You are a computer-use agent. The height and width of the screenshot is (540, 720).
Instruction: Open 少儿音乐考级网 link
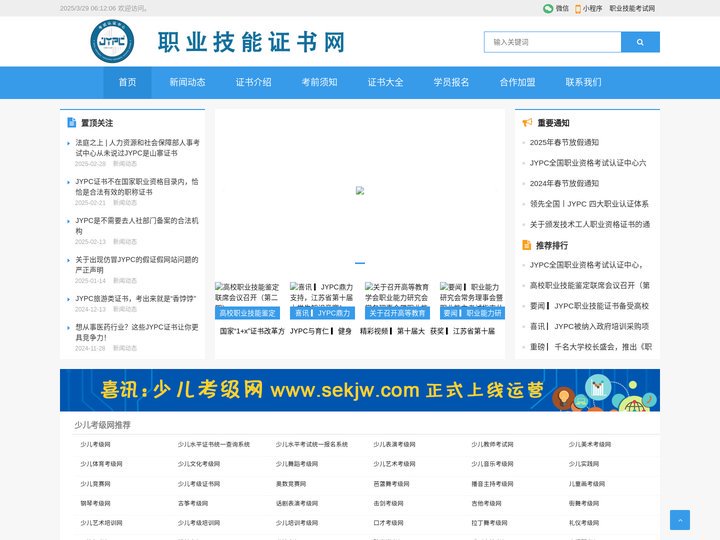pos(492,464)
